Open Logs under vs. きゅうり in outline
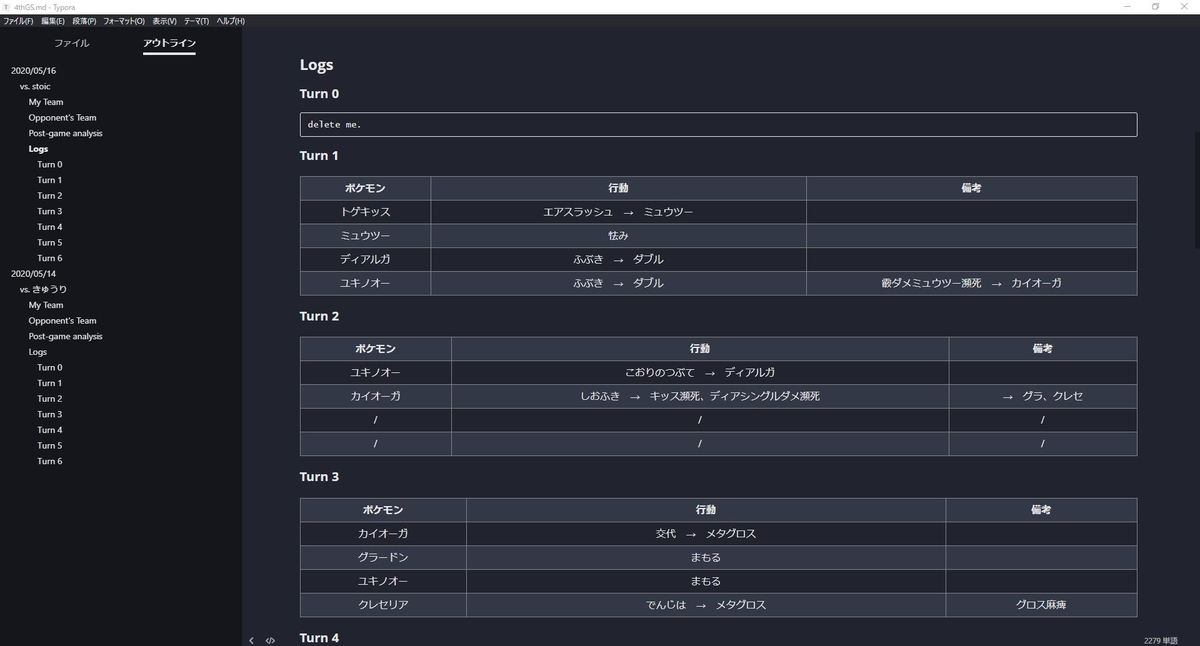 pyautogui.click(x=38, y=352)
